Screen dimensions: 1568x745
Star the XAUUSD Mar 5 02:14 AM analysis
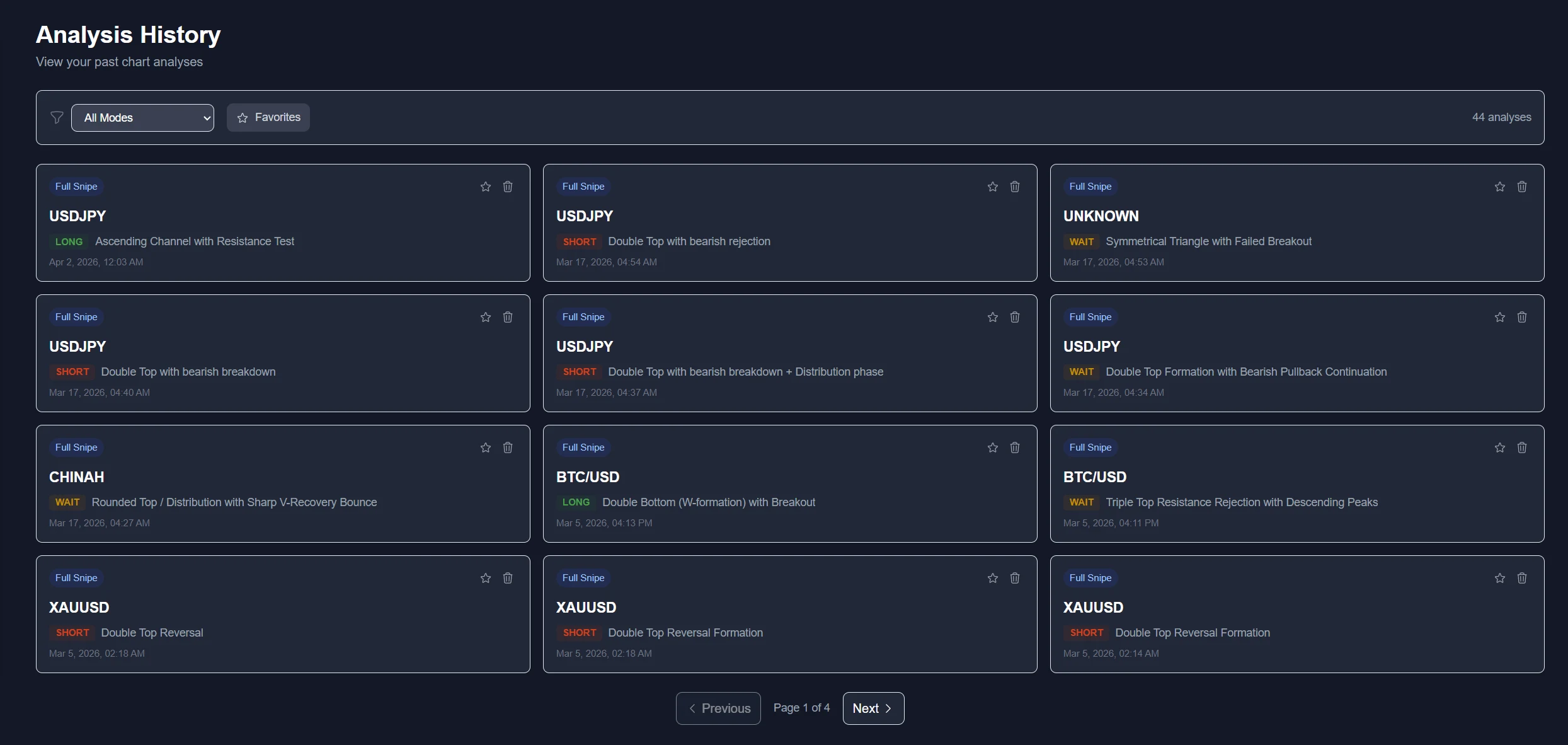coord(1500,578)
